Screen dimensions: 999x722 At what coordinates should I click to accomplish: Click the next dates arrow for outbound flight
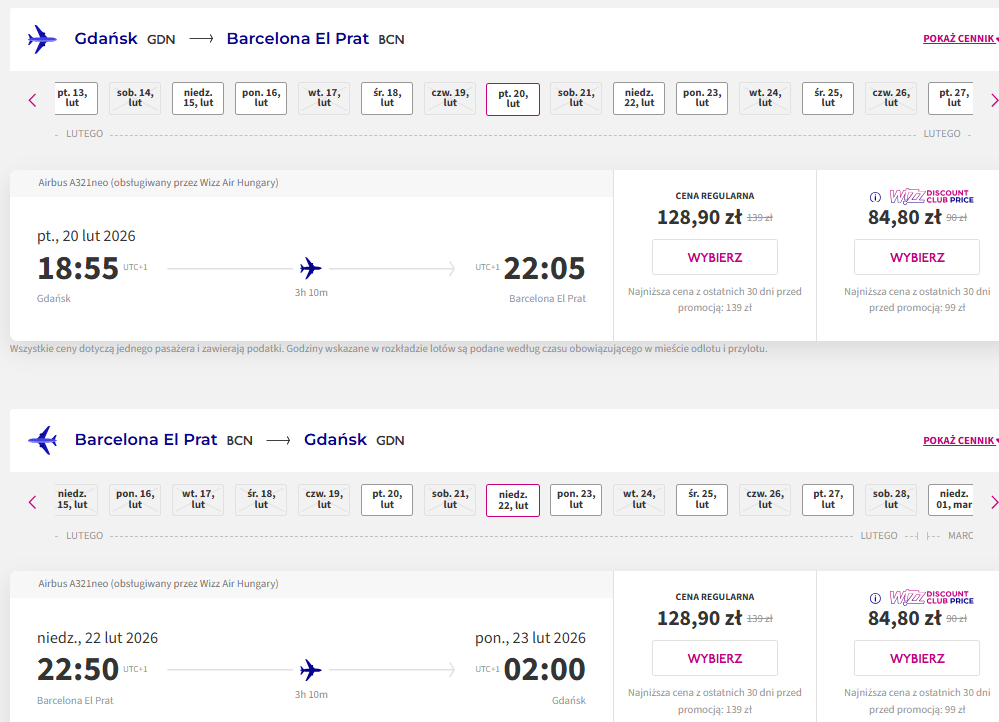994,100
